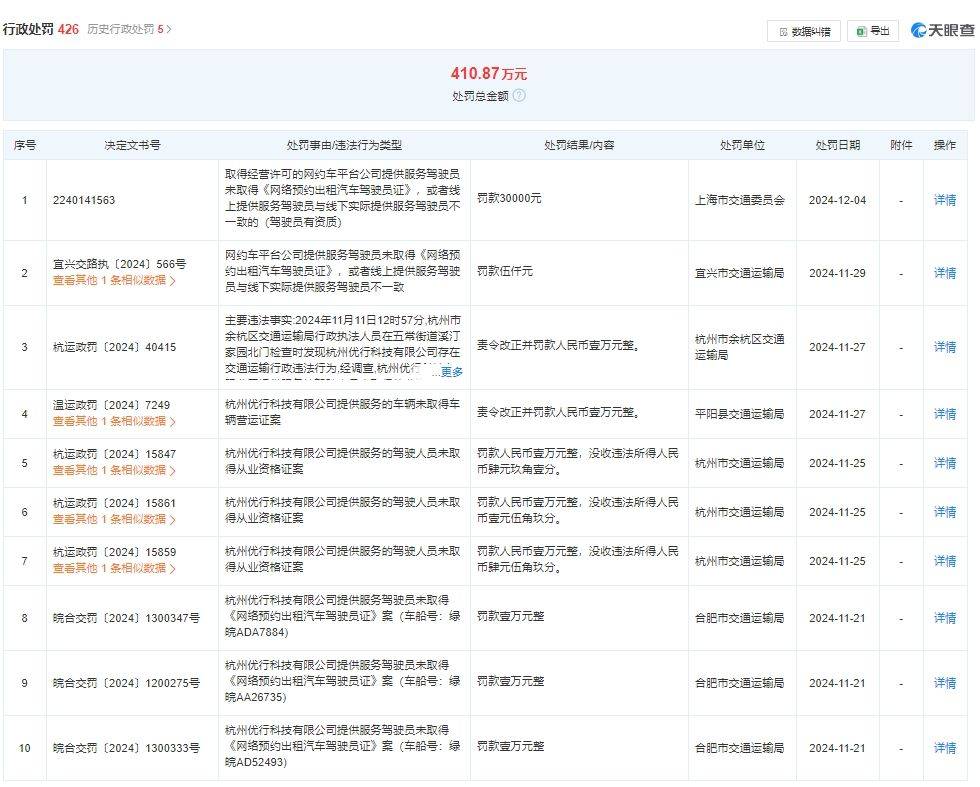Expand similar data under 宜兴交路执 566号

point(114,281)
